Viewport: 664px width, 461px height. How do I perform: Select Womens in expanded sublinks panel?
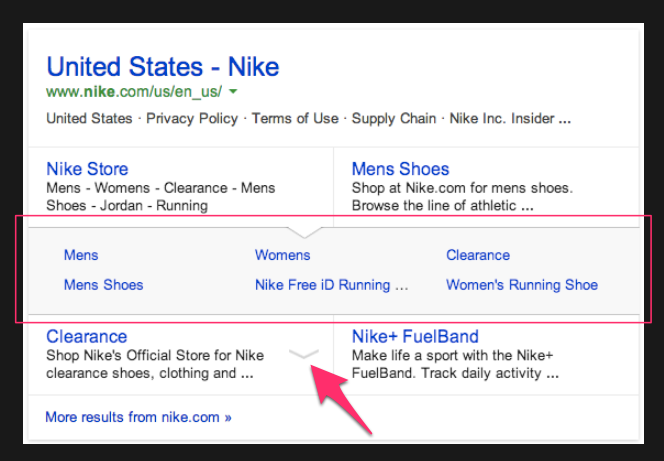282,255
